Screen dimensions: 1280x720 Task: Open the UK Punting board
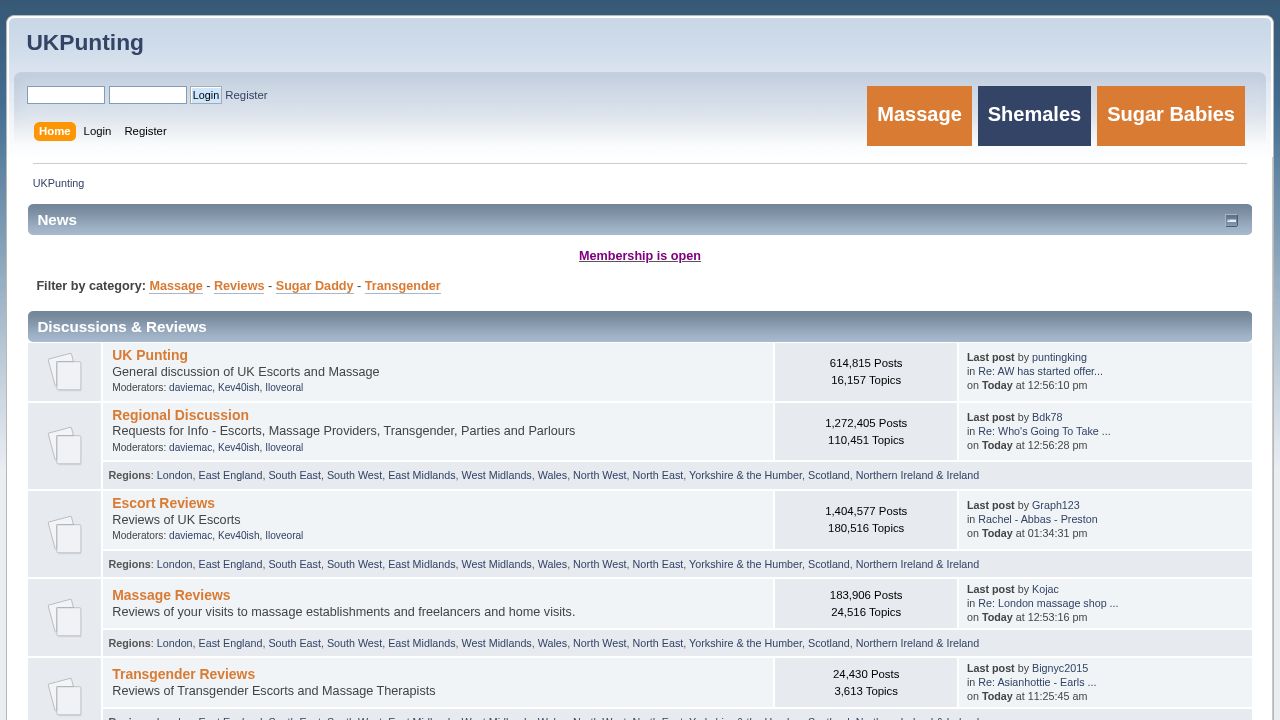click(150, 355)
